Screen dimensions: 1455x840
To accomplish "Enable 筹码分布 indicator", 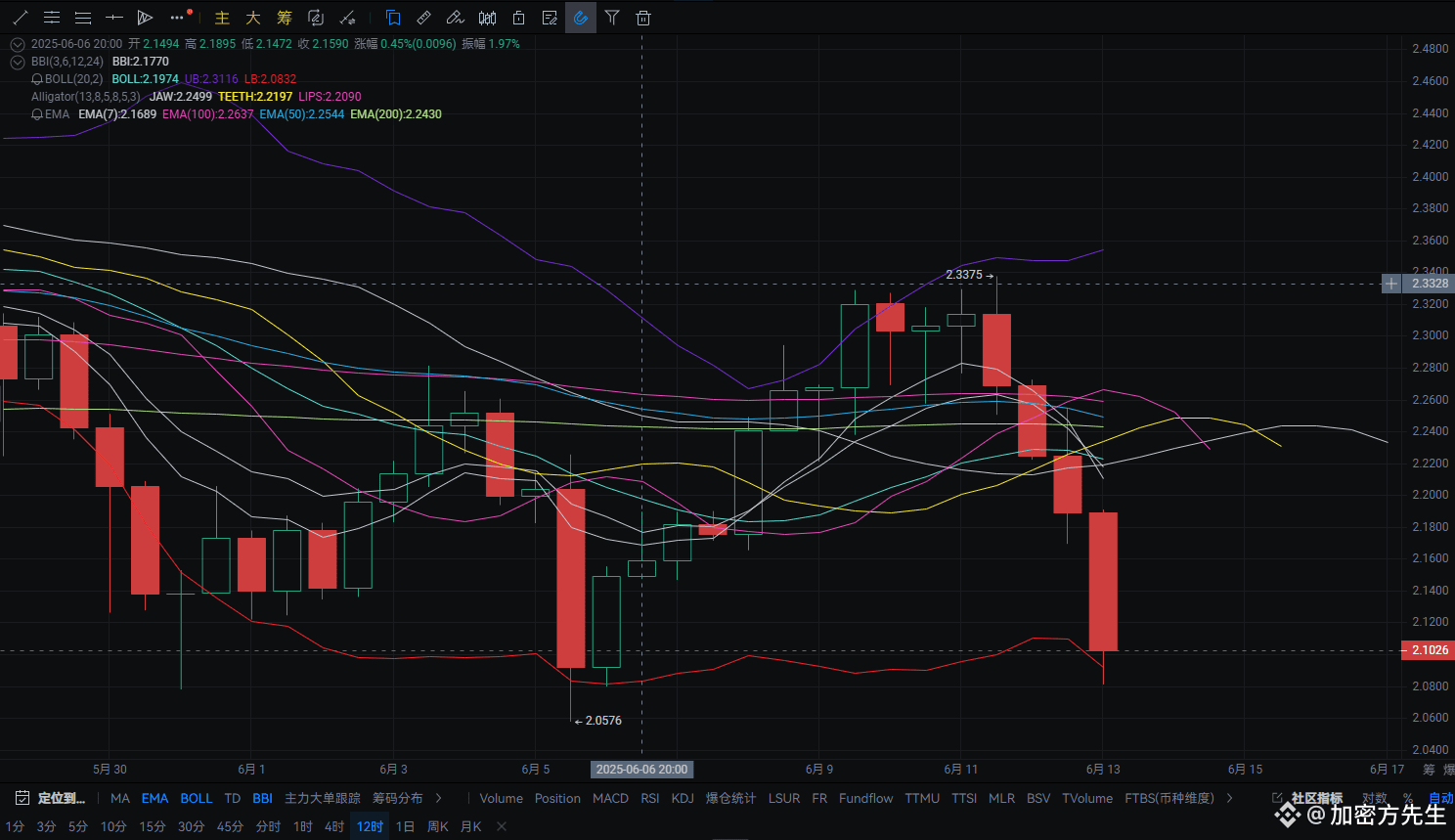I will [398, 798].
